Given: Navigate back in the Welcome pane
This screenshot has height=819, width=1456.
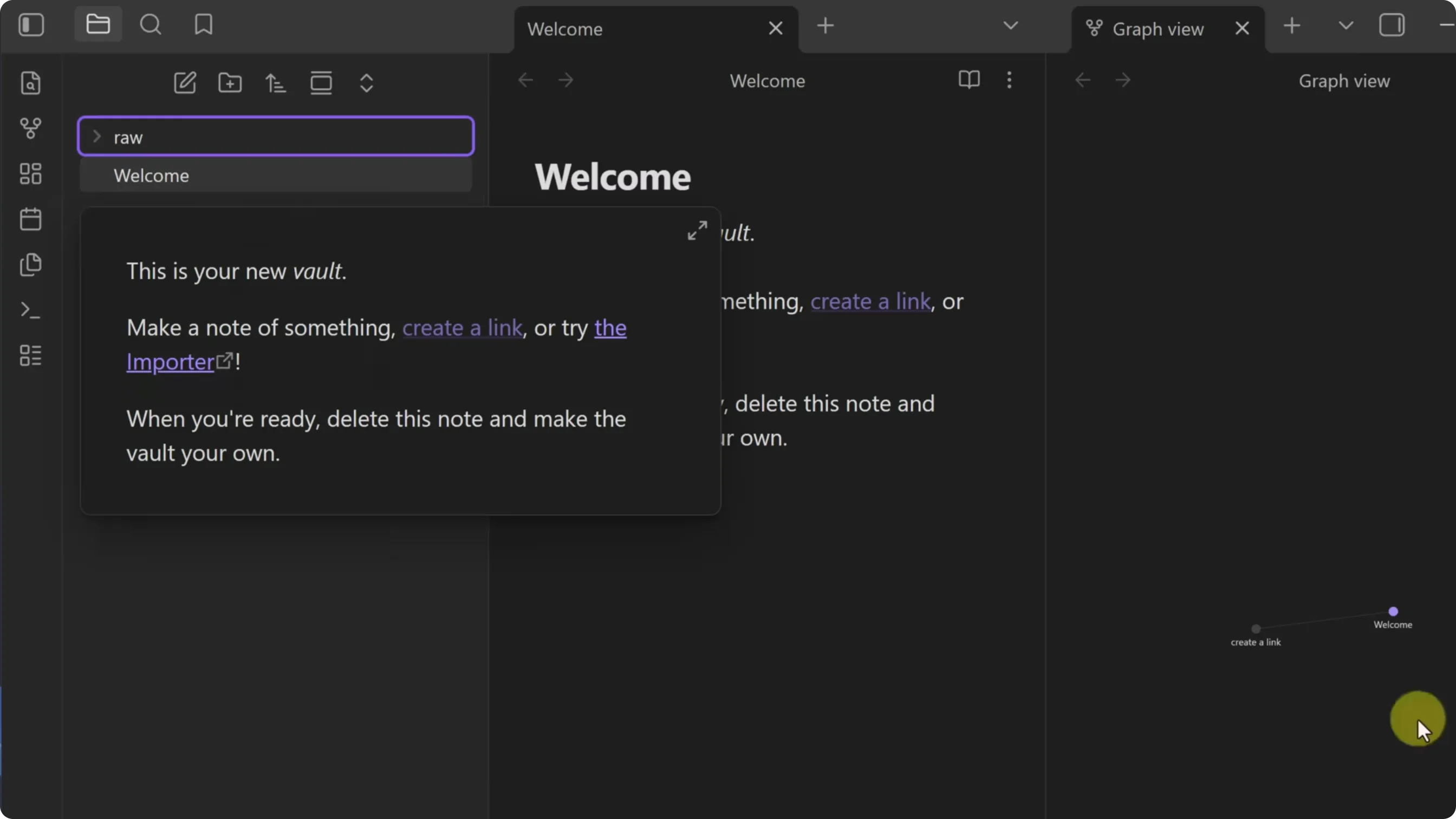Looking at the screenshot, I should [525, 80].
